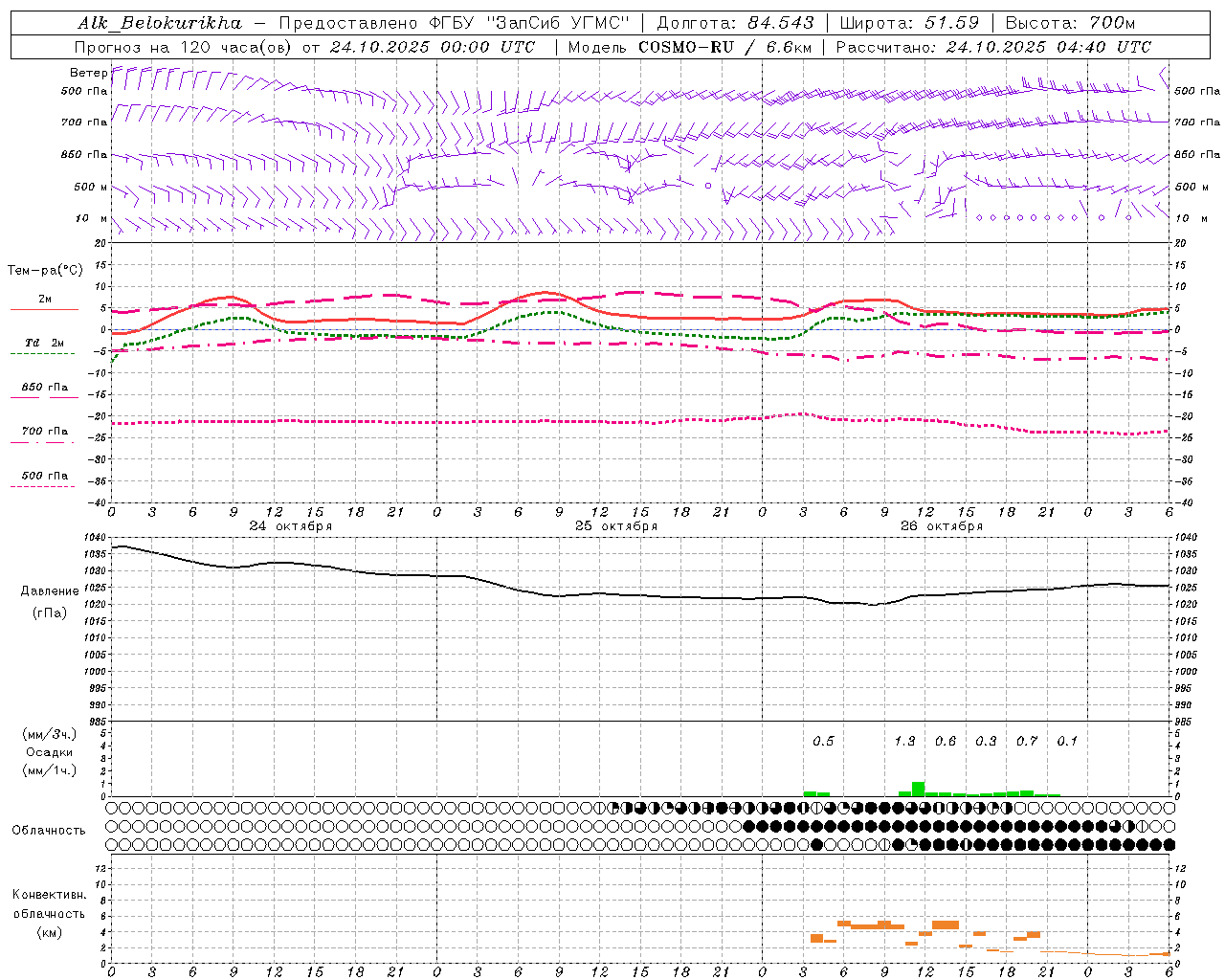This screenshot has height=980, width=1225.
Task: Select the 850 гПа temperature legend entry
Action: [x=44, y=389]
